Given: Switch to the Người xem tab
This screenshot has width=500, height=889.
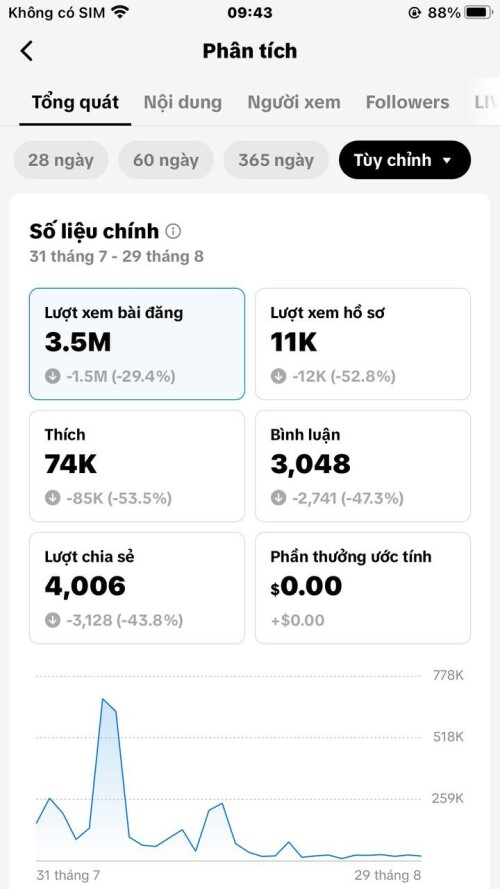Looking at the screenshot, I should point(294,103).
